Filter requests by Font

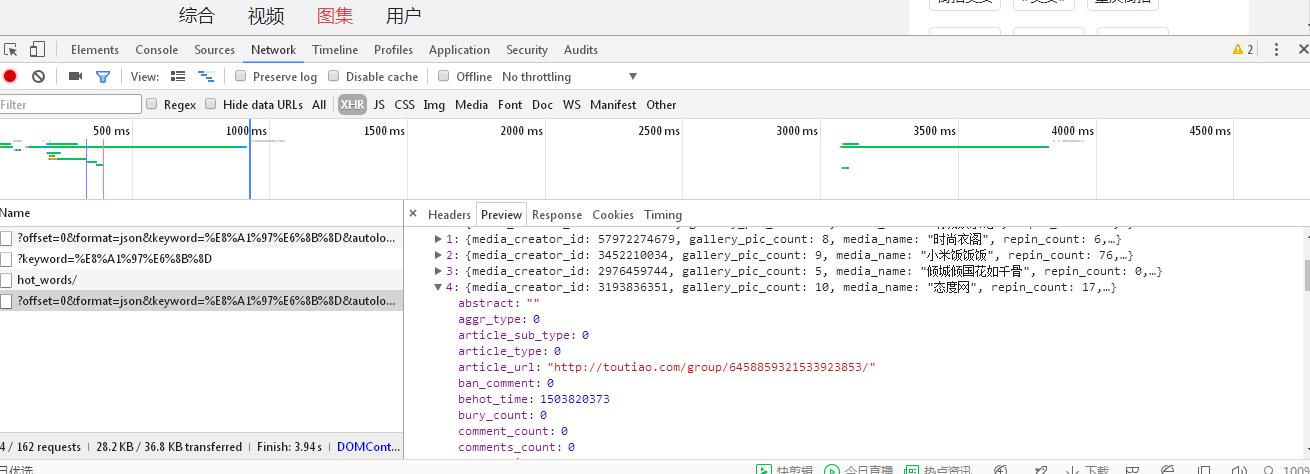pyautogui.click(x=510, y=104)
